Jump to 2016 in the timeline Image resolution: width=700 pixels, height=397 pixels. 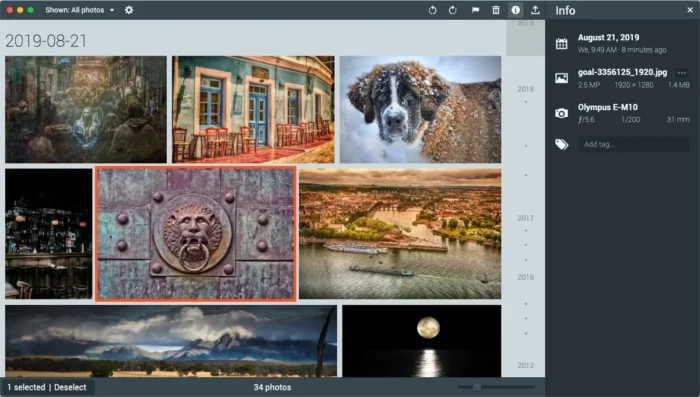point(525,277)
